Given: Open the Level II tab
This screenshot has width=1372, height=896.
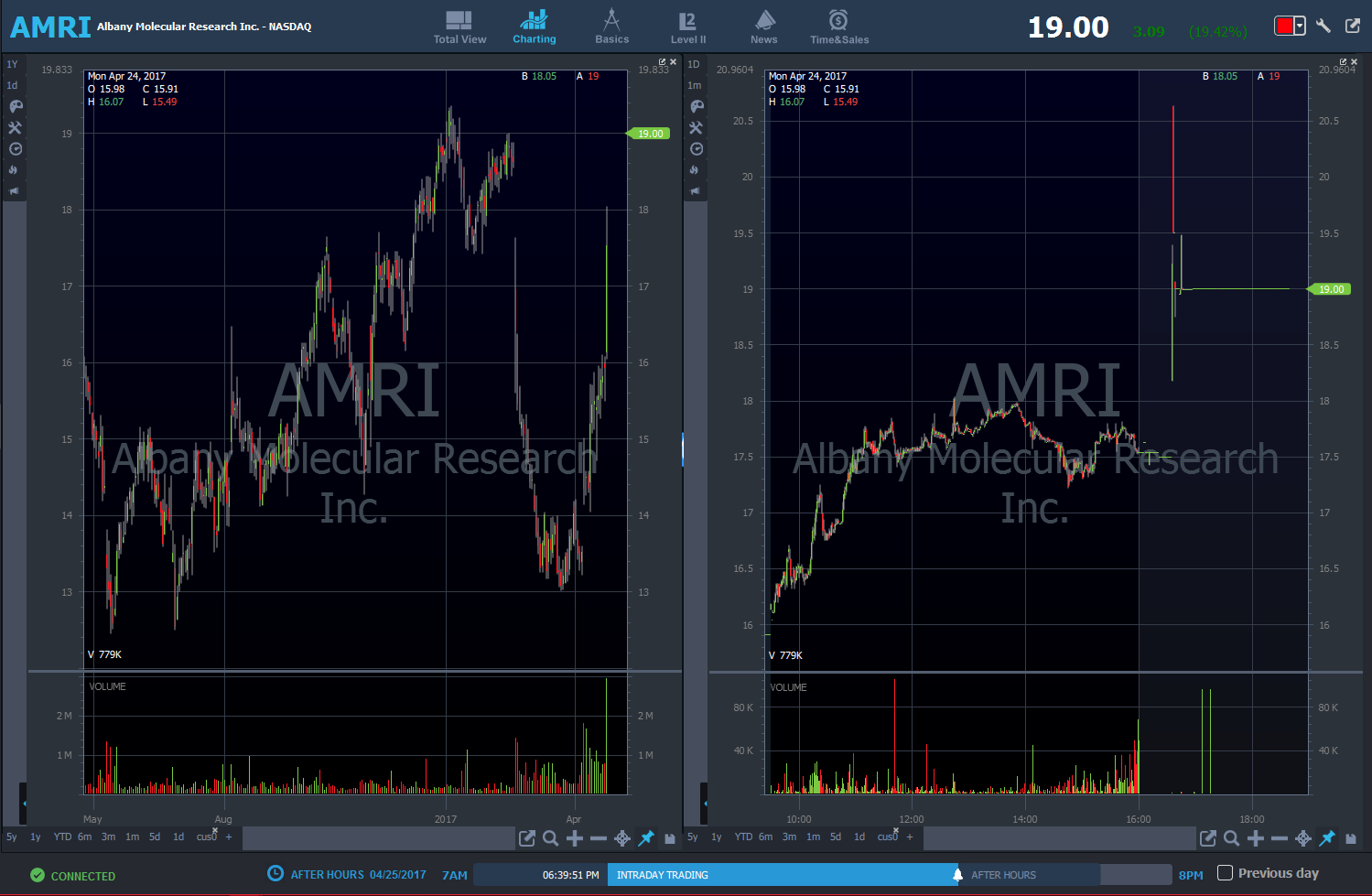Looking at the screenshot, I should pos(688,27).
